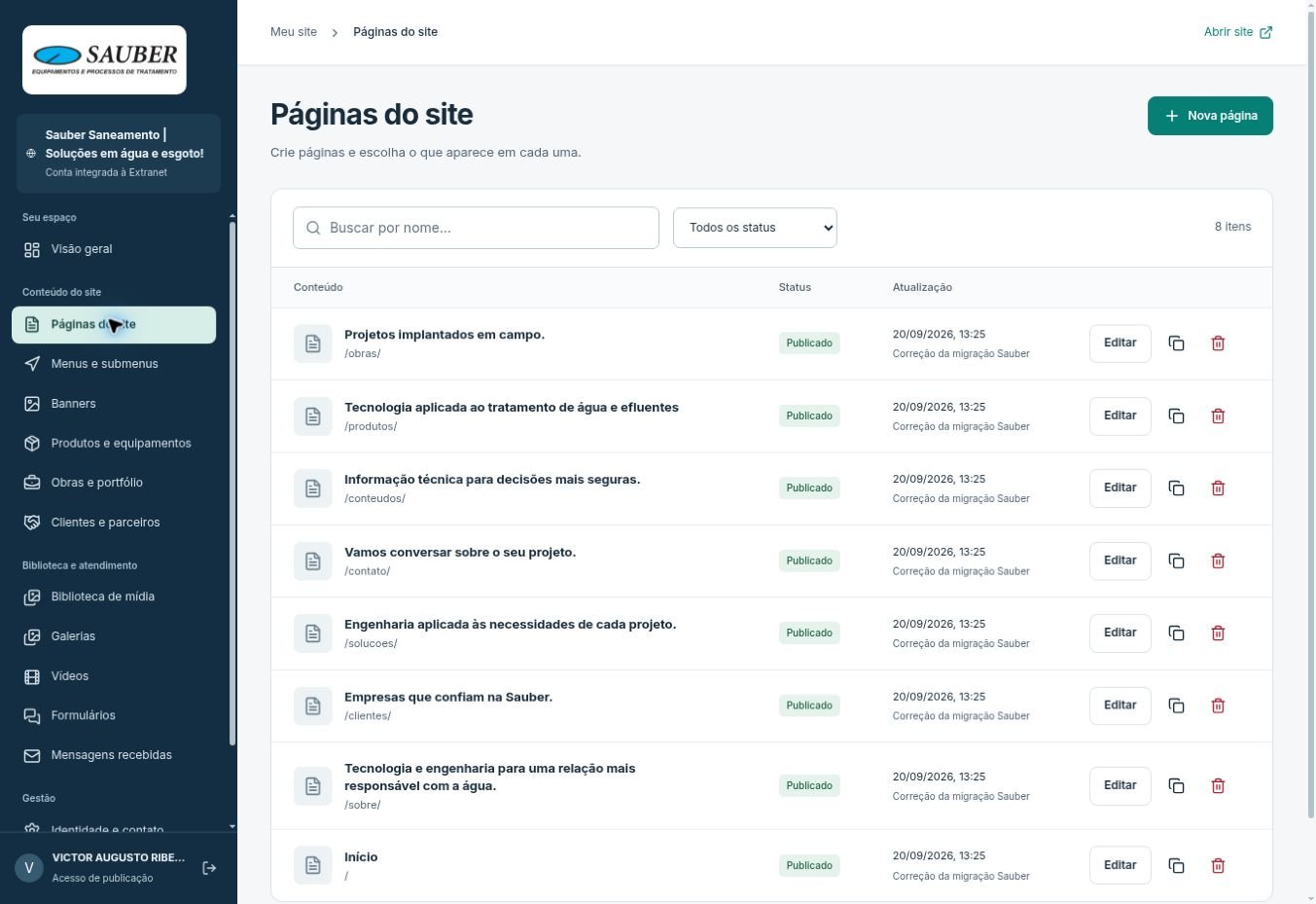Click the Meu site breadcrumb link

[x=294, y=32]
